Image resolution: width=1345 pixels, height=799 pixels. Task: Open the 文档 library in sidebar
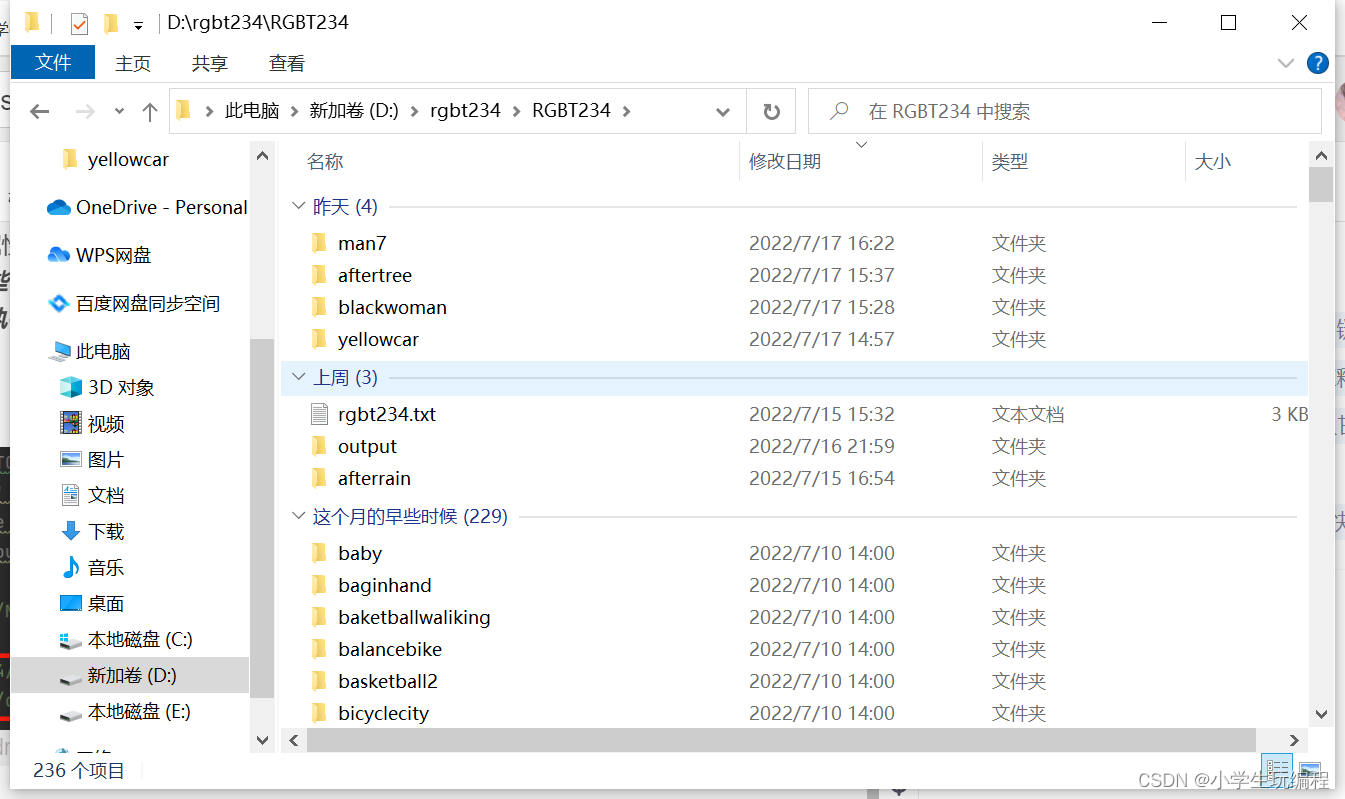coord(92,495)
